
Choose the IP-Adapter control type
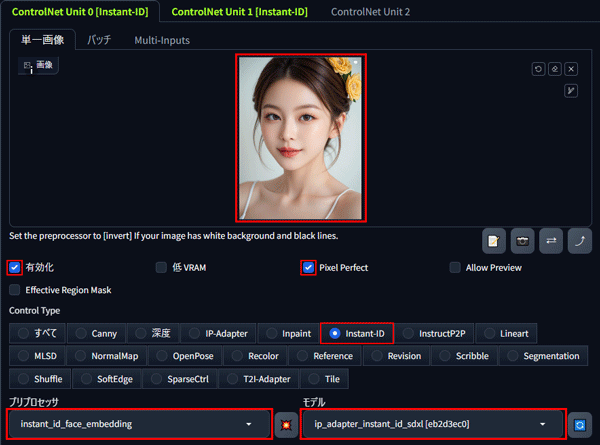pyautogui.click(x=218, y=333)
